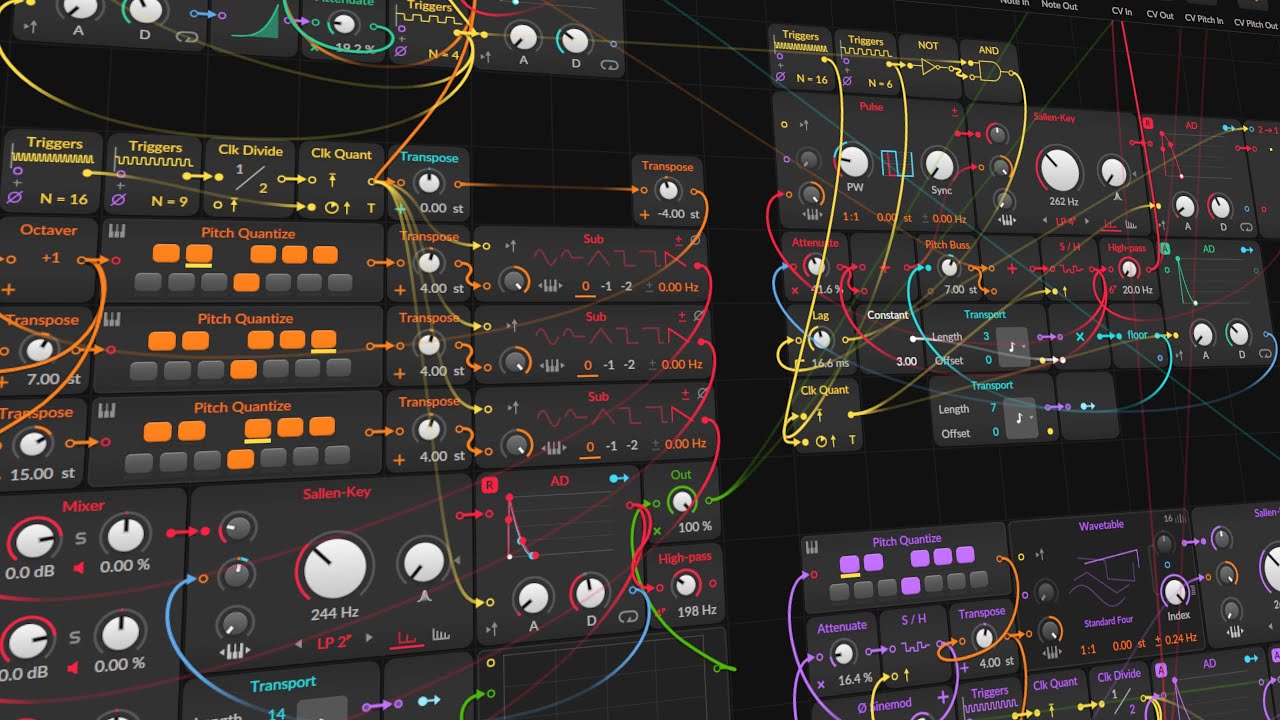Click the red R badge on the AD beside 244 Hz Sallen-Key
1280x720 pixels.
point(489,485)
